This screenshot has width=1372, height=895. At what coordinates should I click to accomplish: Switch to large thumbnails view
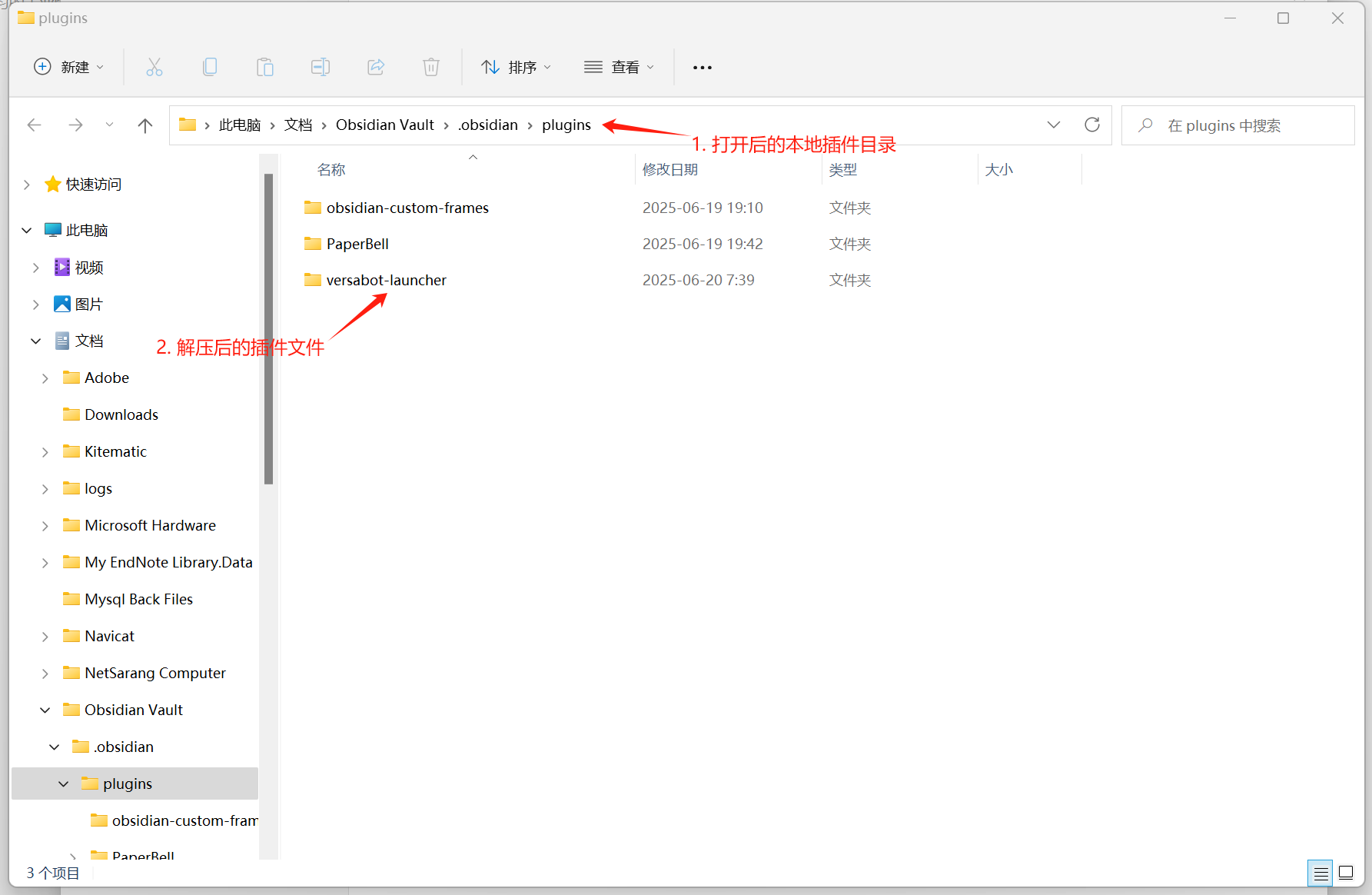click(x=1346, y=873)
